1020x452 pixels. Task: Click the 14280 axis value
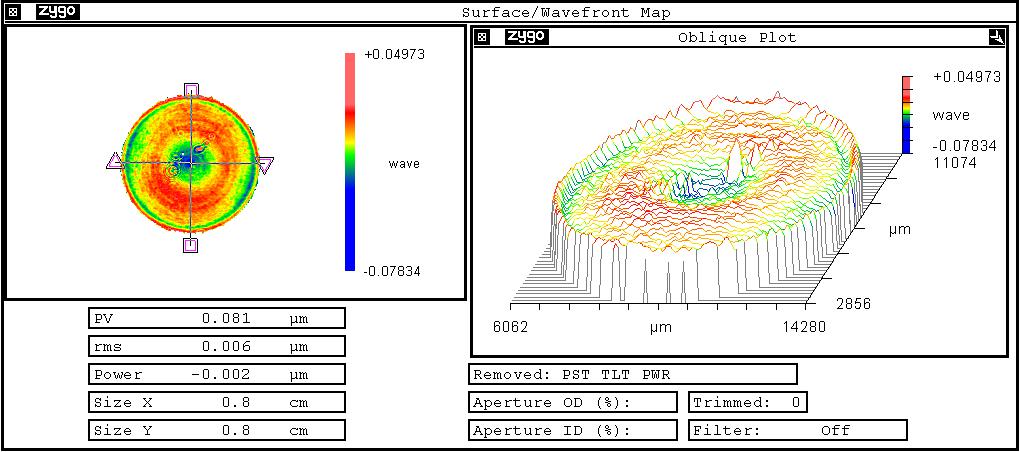tap(803, 326)
